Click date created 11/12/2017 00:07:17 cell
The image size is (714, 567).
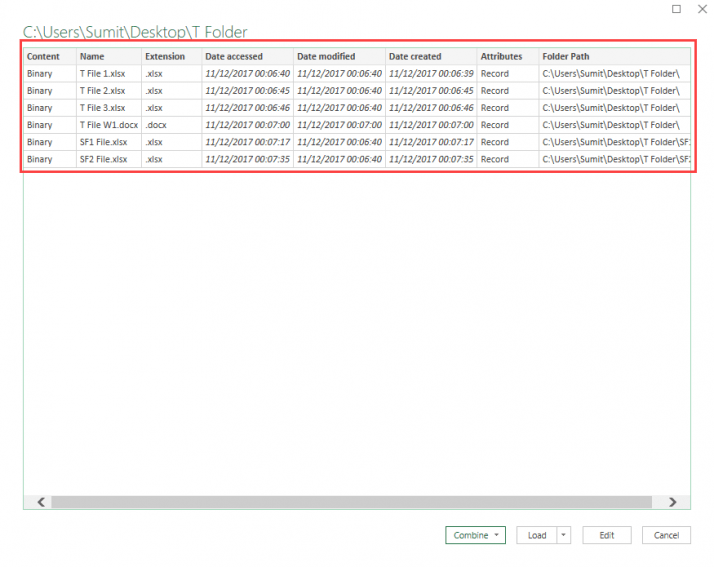[431, 142]
